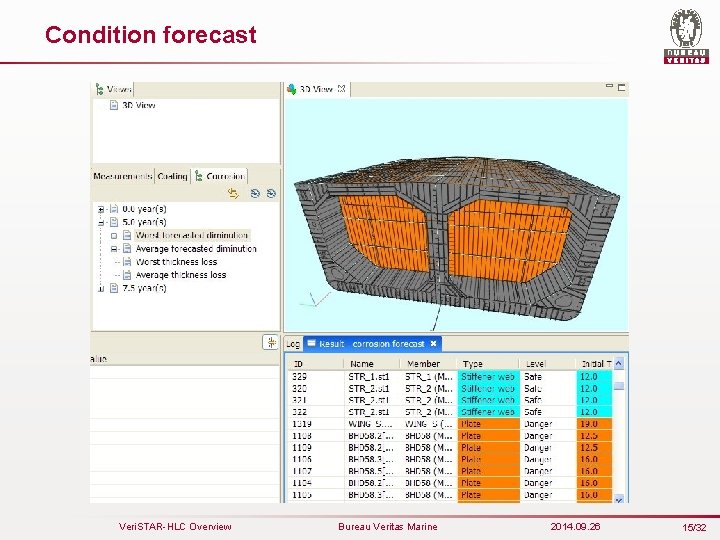Click the yellow link-with-editor arrows icon
The image size is (720, 540).
tap(233, 194)
